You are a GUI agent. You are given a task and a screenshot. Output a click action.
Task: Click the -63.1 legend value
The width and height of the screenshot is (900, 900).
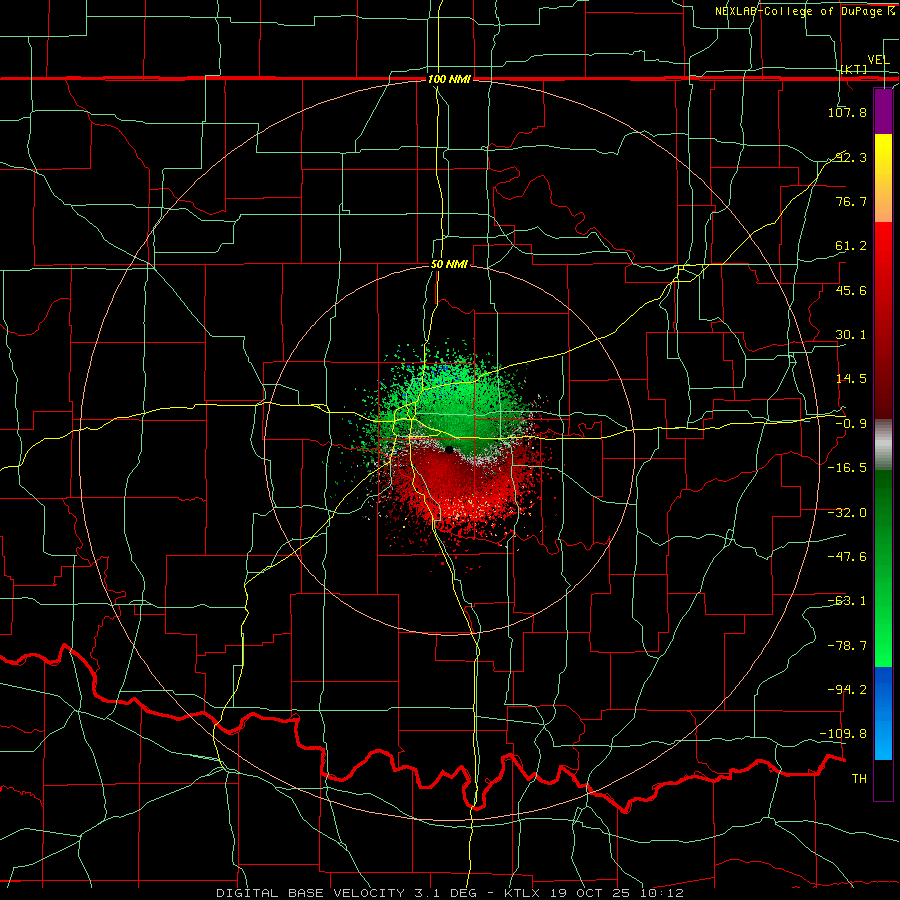[847, 601]
